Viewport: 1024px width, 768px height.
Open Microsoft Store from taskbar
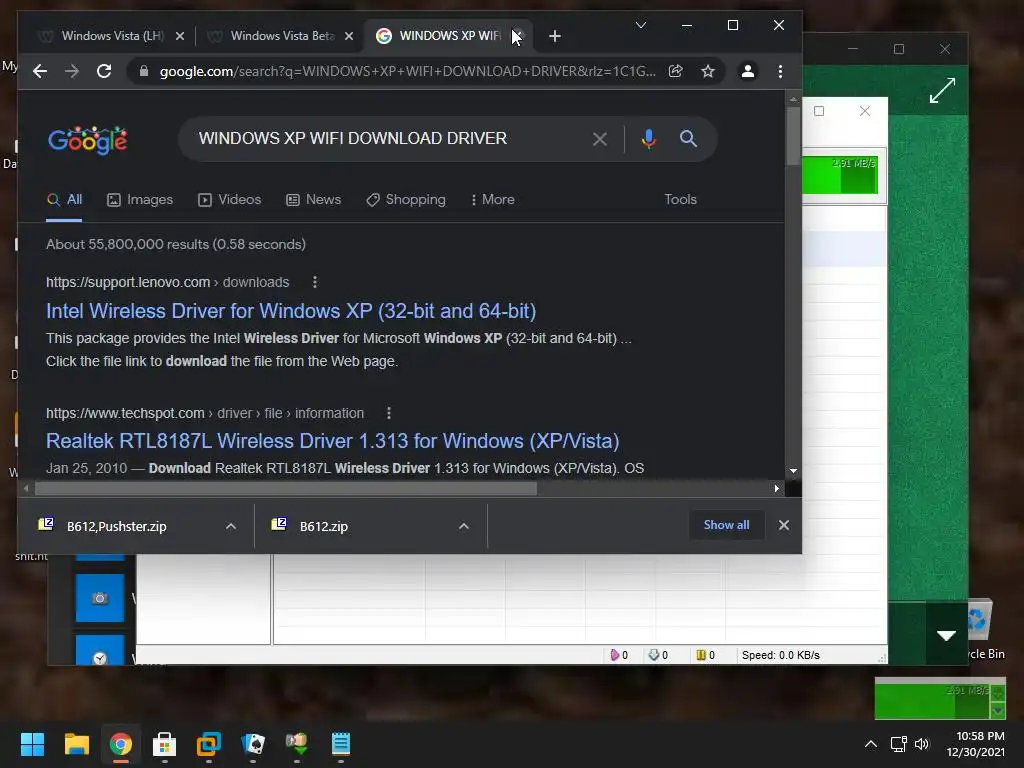point(165,744)
